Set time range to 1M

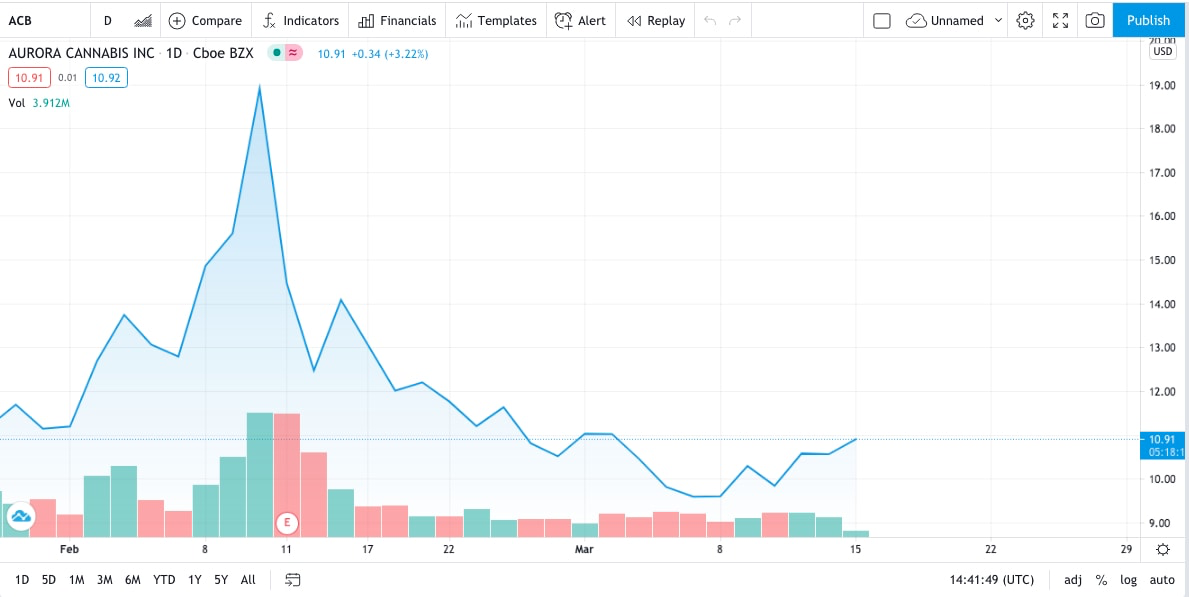pos(76,580)
